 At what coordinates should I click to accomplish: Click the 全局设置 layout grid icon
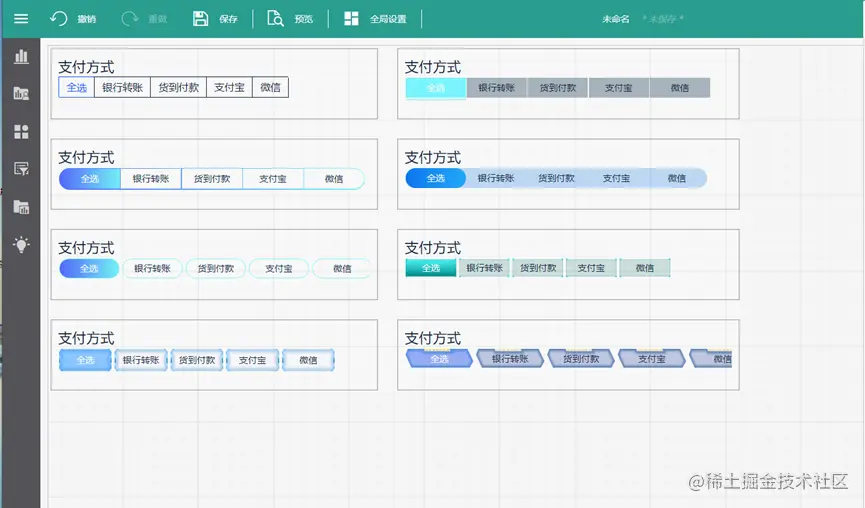point(351,19)
